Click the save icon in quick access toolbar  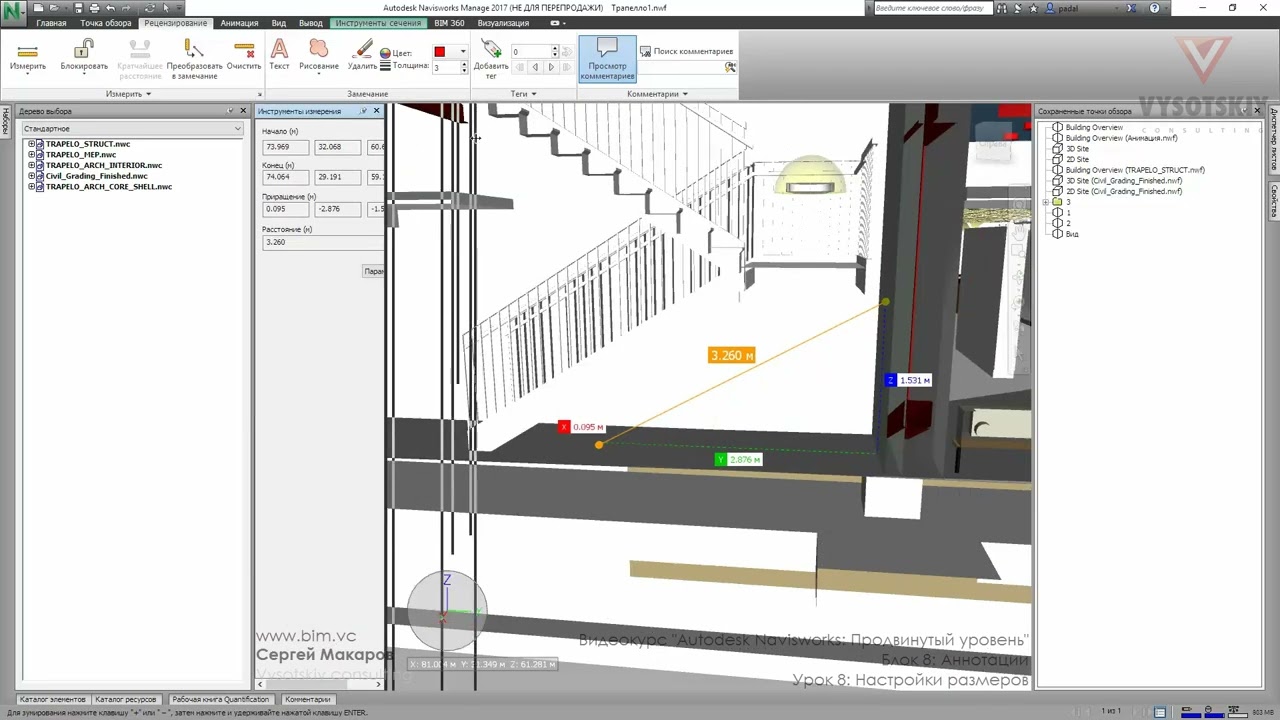[x=77, y=8]
